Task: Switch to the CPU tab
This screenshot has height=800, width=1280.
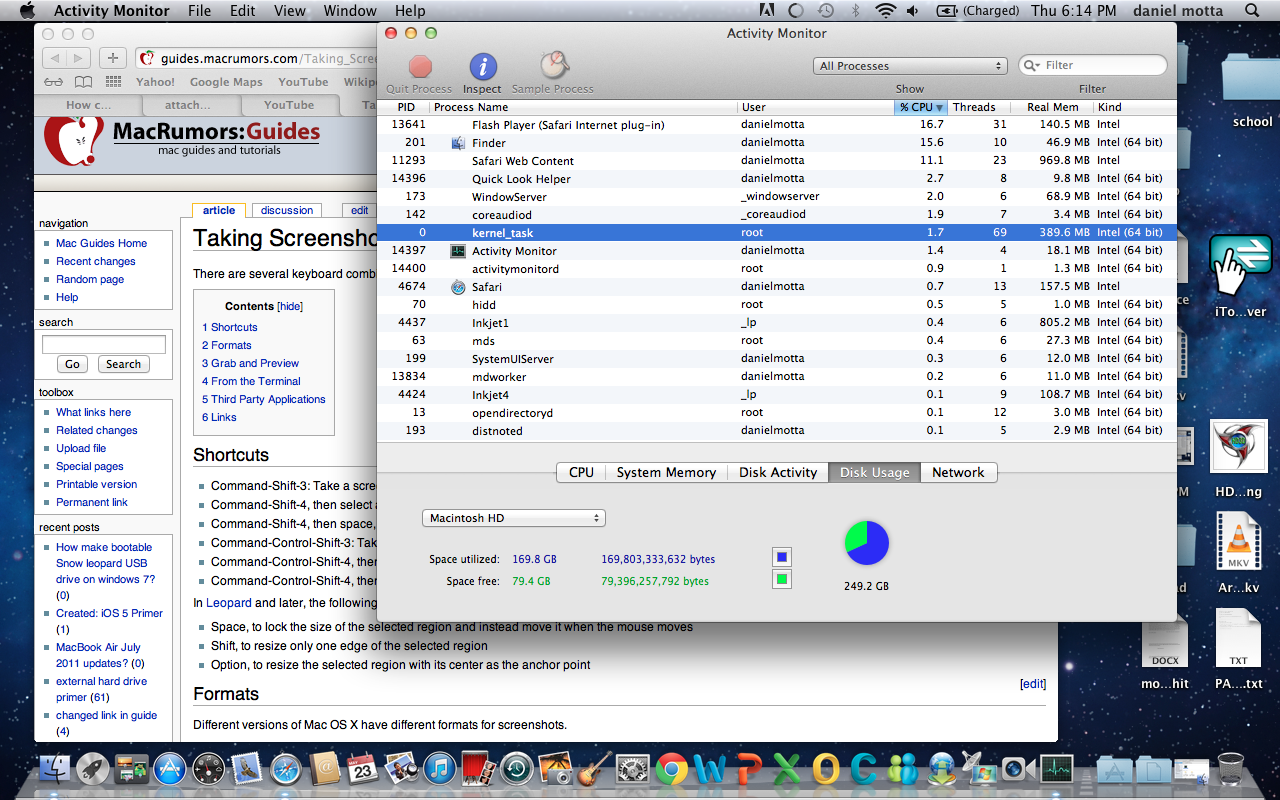Action: point(581,472)
